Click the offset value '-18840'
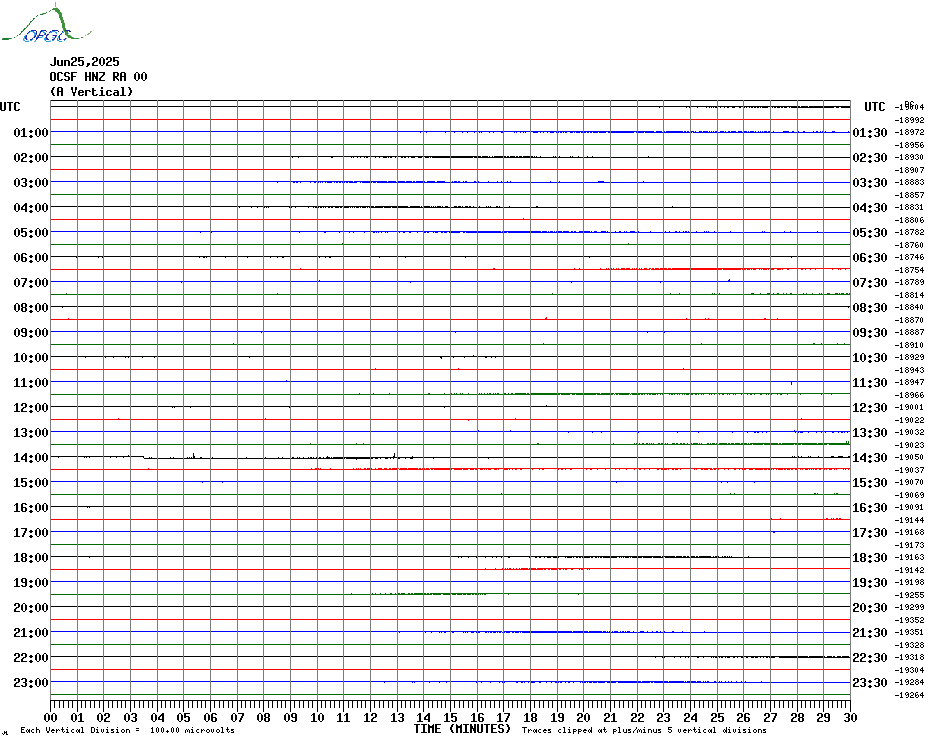 point(909,307)
